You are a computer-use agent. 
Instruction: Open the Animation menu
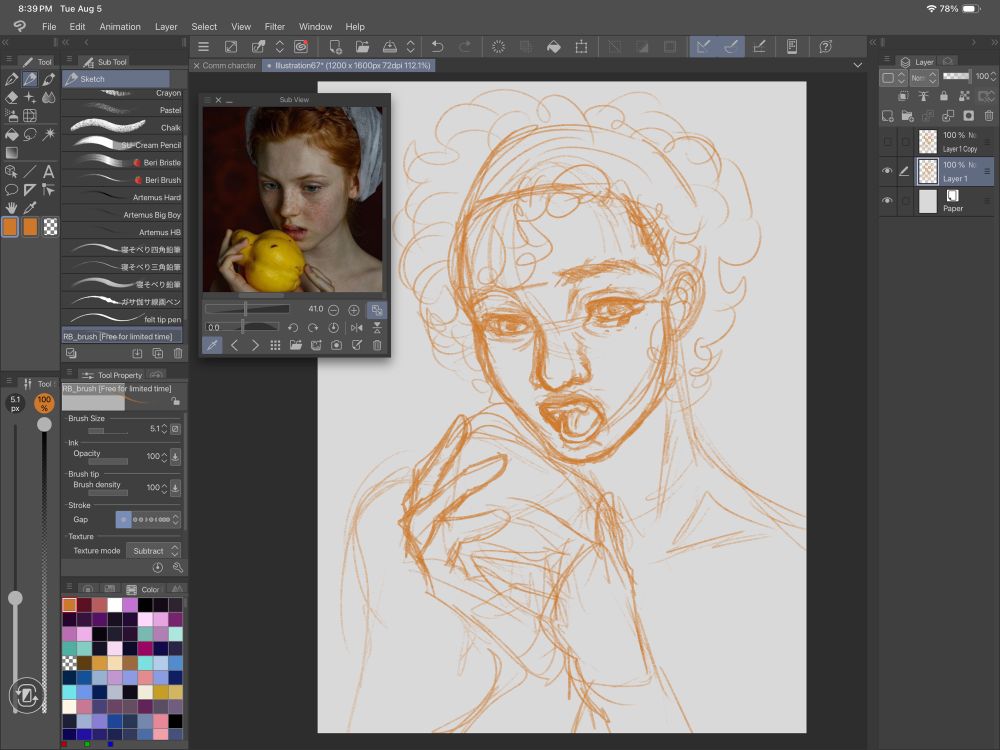120,27
